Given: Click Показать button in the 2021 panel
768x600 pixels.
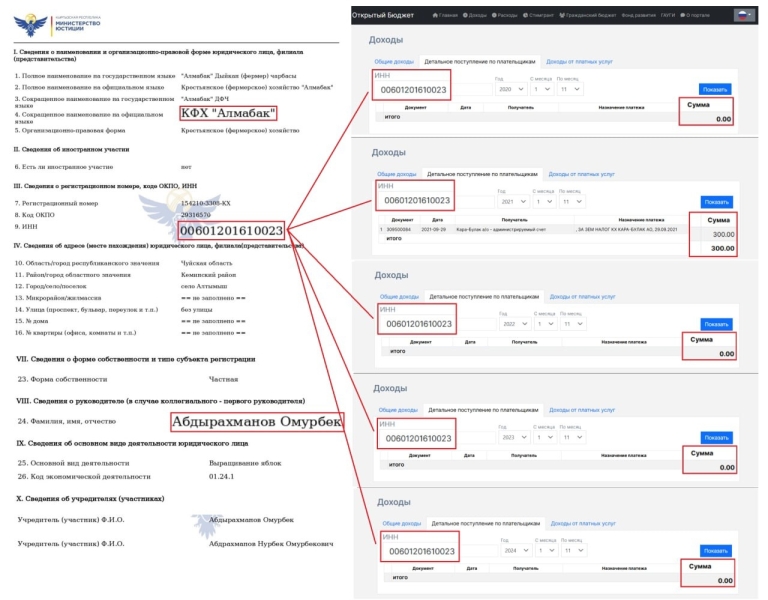Looking at the screenshot, I should 717,202.
